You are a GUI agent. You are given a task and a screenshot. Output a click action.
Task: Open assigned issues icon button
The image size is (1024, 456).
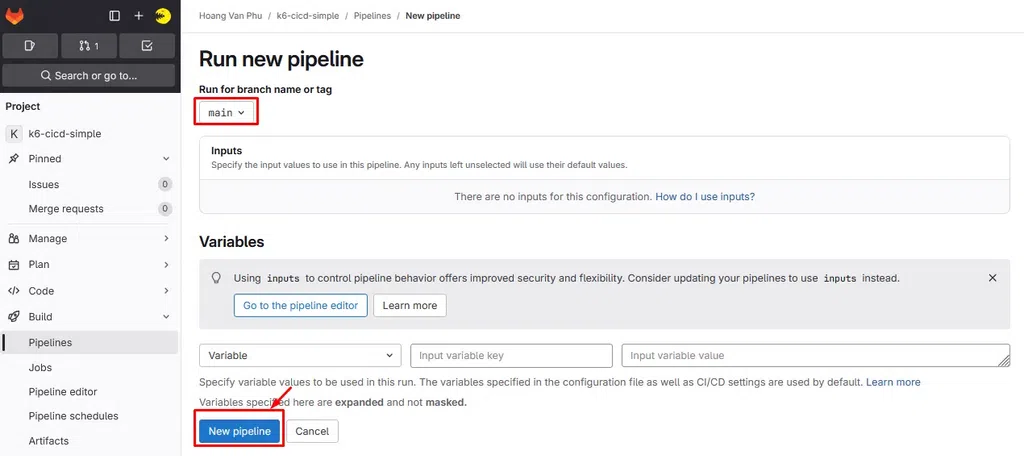point(29,46)
